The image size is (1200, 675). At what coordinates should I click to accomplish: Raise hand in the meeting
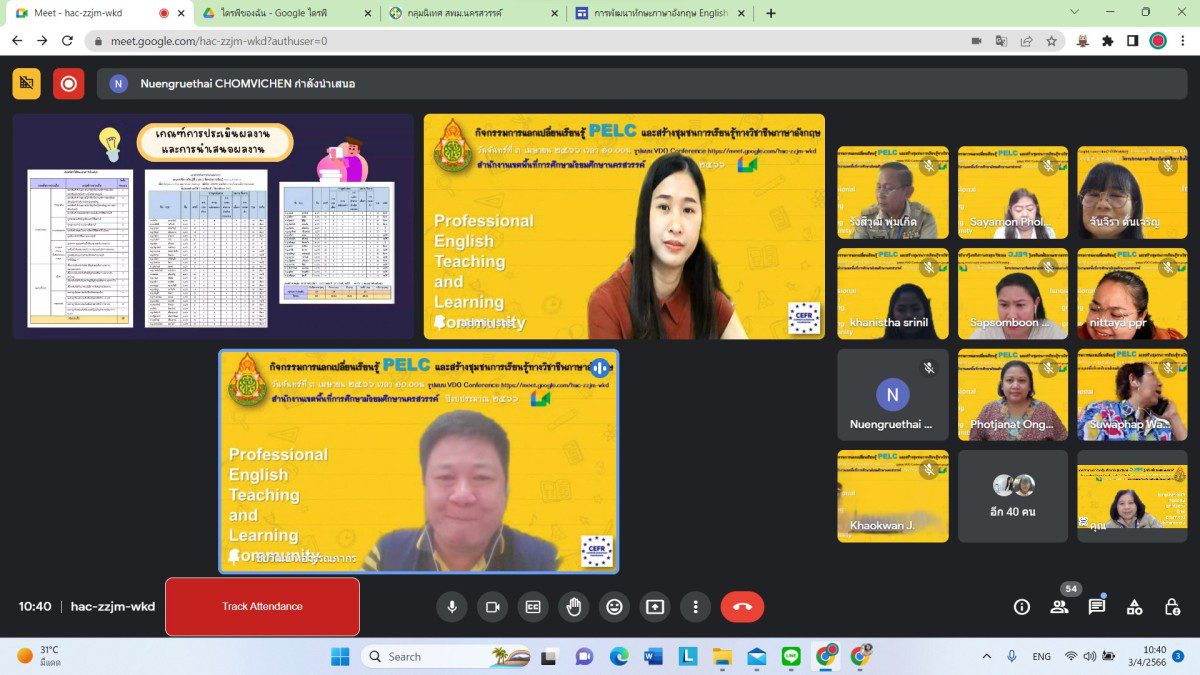coord(574,606)
